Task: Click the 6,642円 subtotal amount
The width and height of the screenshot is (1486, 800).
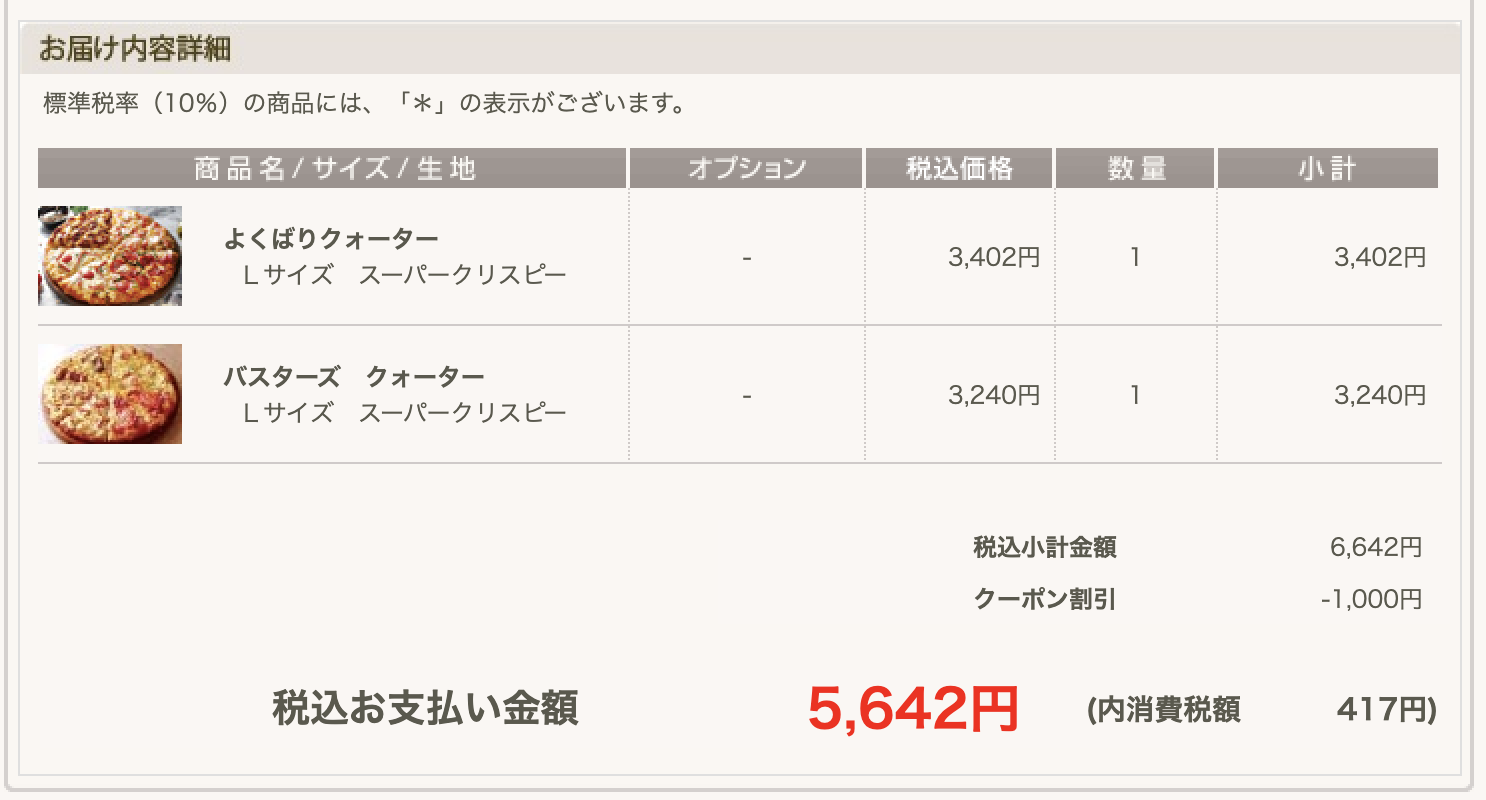Action: click(x=1375, y=548)
